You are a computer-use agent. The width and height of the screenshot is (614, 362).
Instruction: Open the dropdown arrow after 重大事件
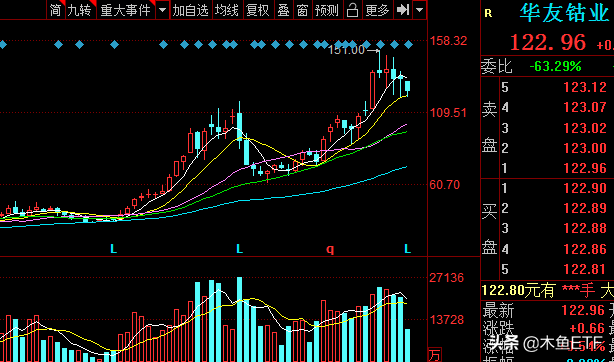tap(163, 10)
